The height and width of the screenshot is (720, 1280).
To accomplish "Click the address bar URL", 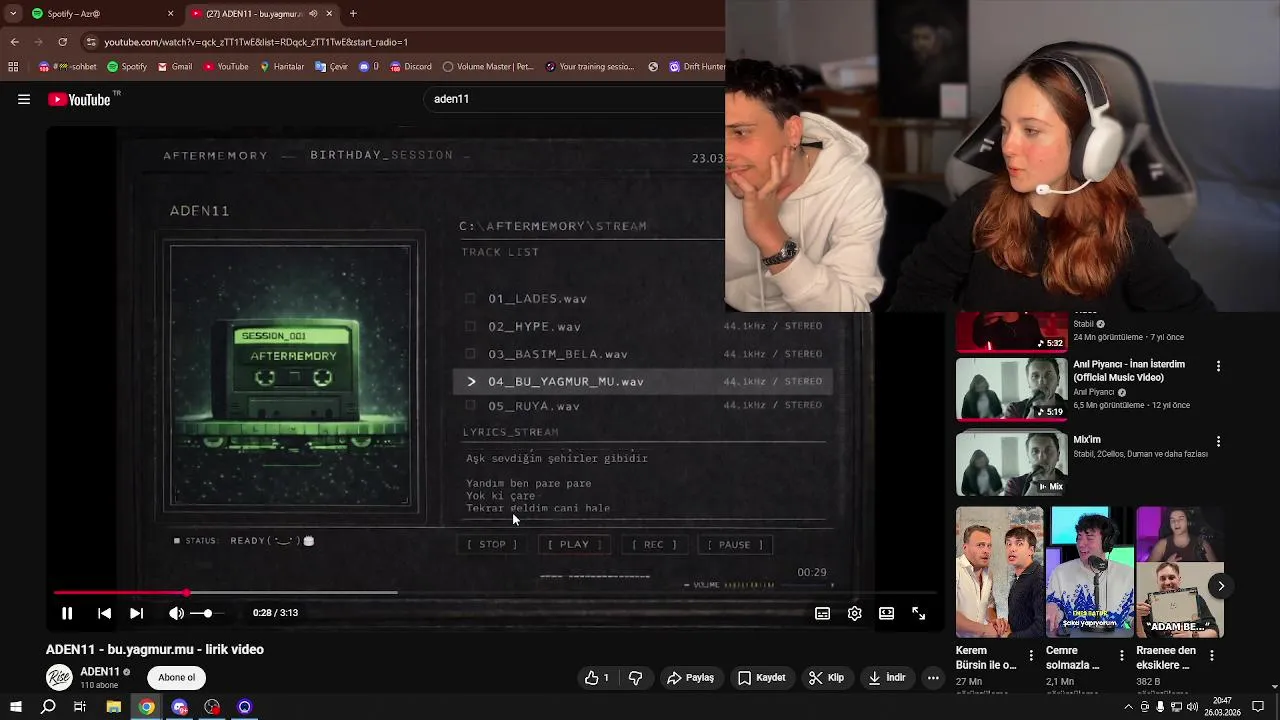I will coord(256,42).
